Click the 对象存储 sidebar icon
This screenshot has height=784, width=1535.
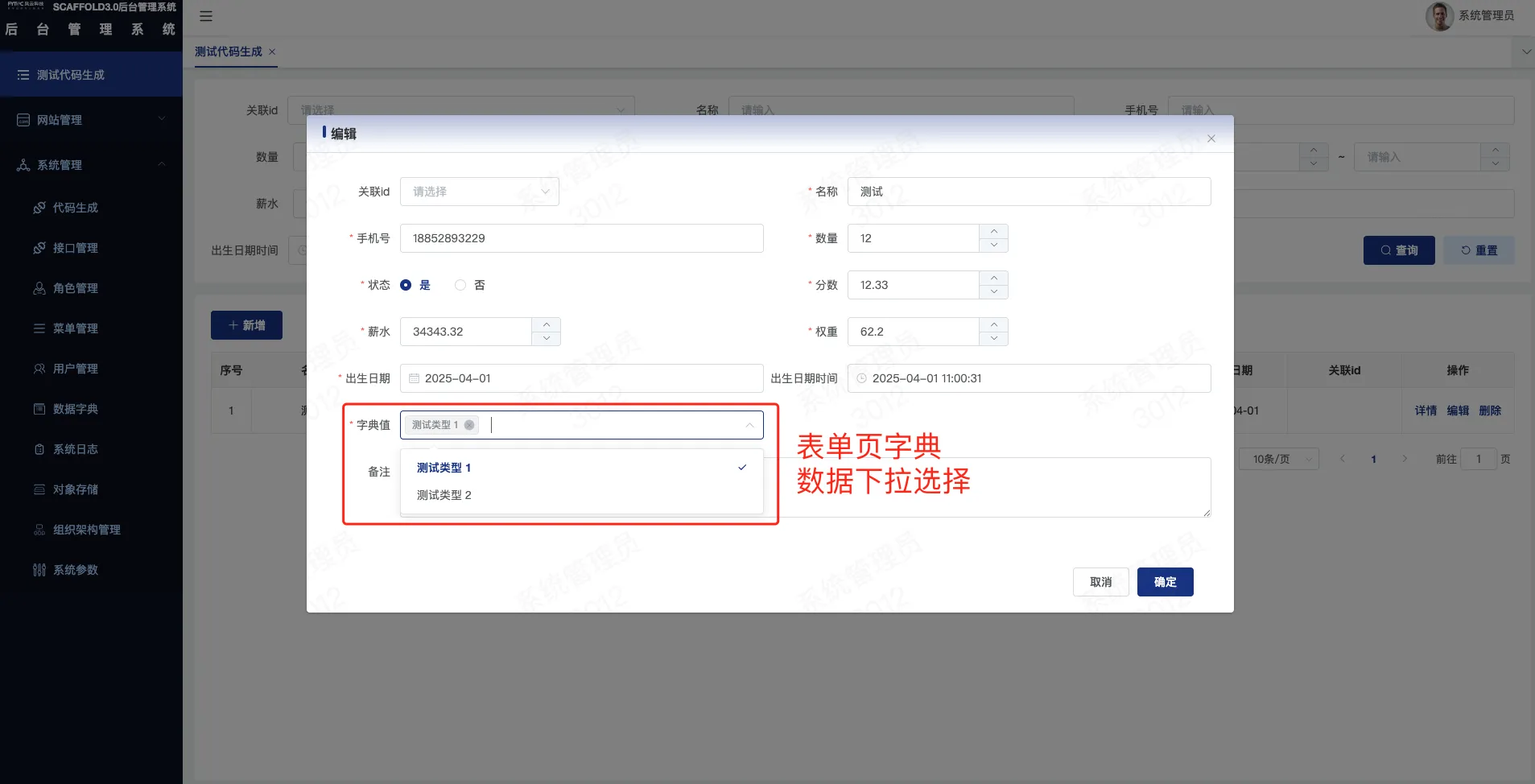tap(39, 489)
